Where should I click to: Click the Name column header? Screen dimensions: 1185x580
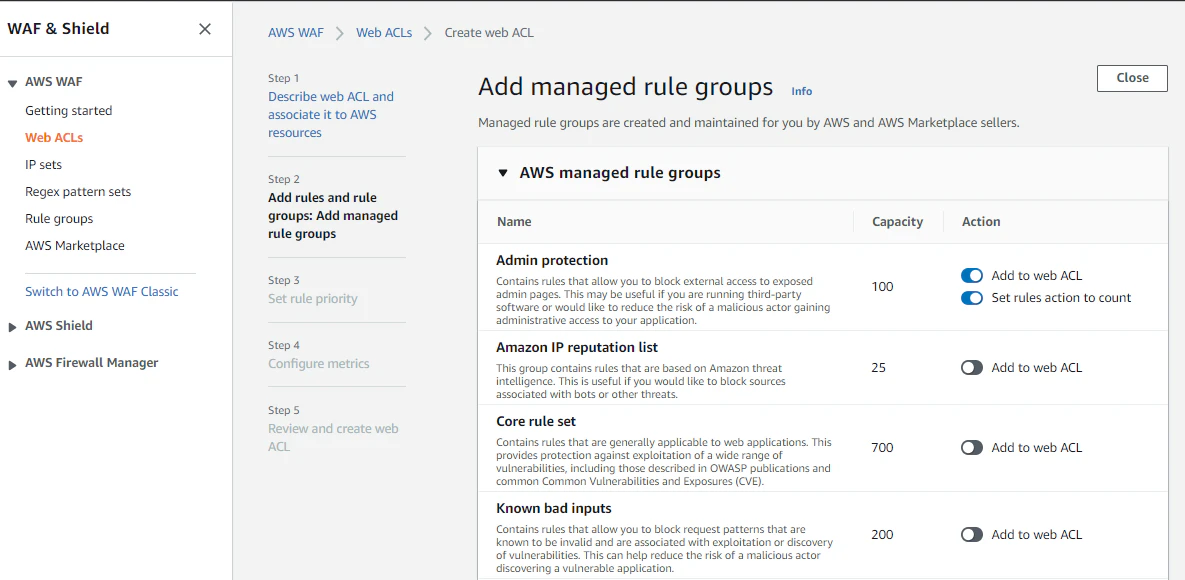pos(514,222)
